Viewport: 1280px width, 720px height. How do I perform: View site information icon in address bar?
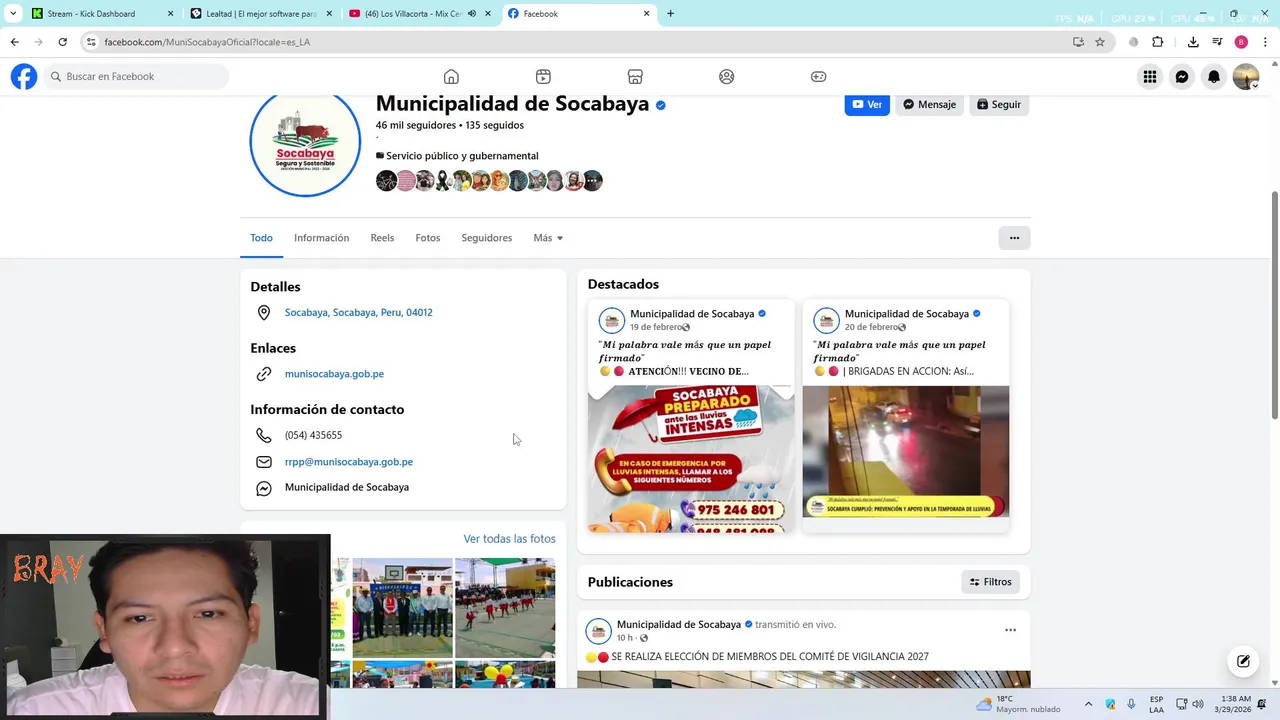[x=91, y=42]
